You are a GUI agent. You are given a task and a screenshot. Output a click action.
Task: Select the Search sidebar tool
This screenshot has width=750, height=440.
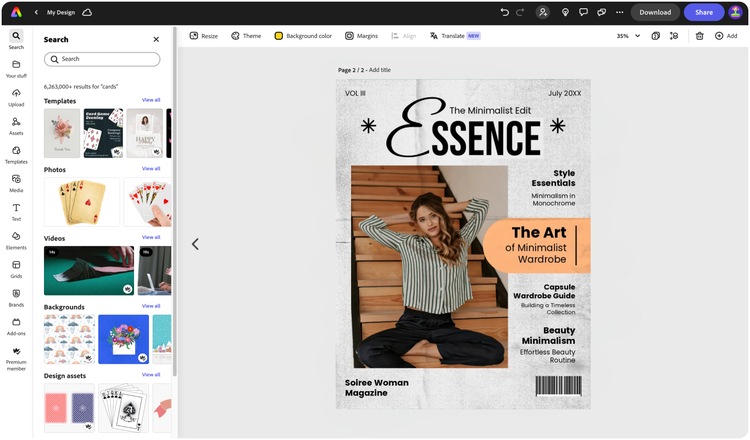pos(16,40)
